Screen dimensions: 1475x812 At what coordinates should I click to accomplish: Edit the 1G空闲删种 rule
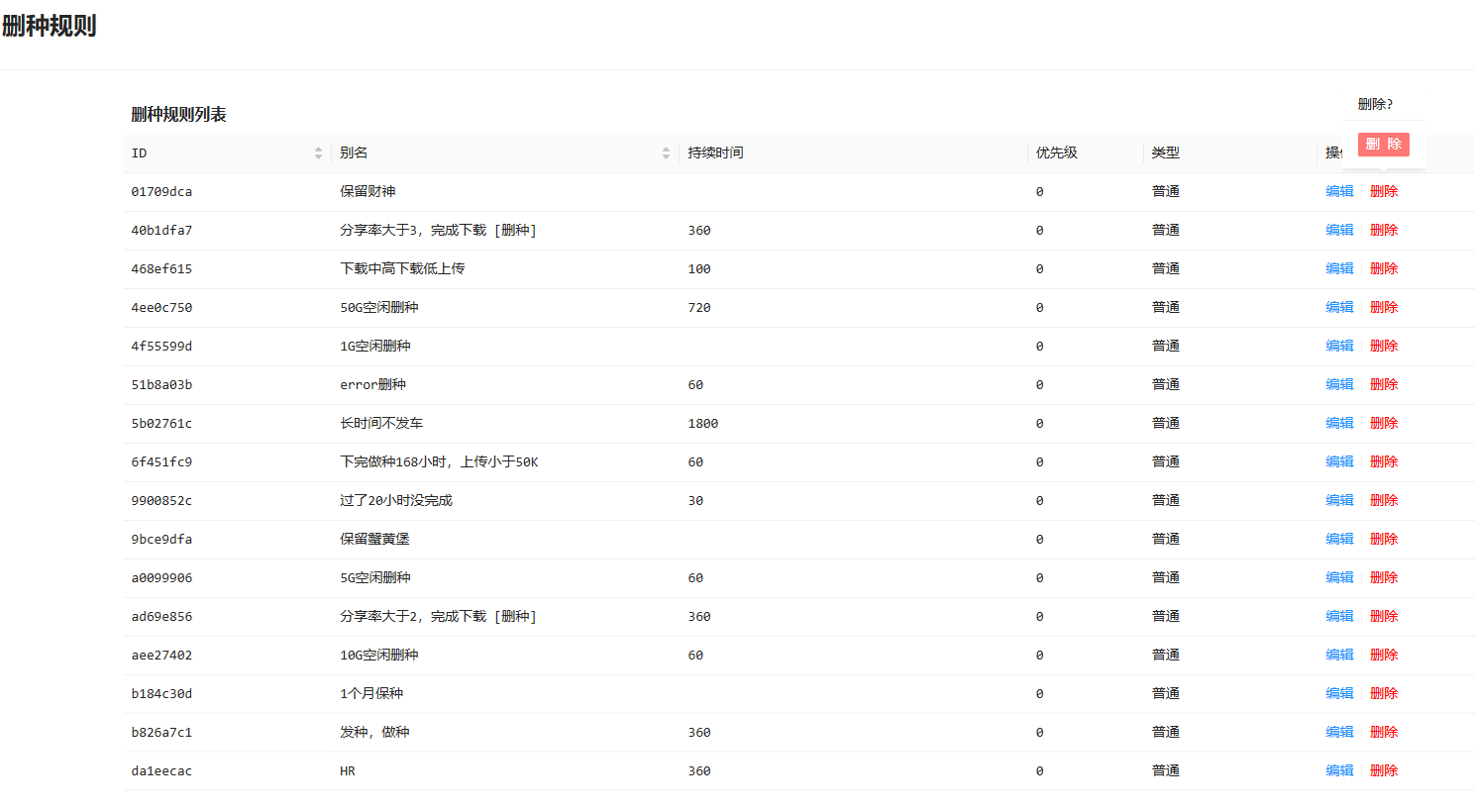tap(1339, 347)
